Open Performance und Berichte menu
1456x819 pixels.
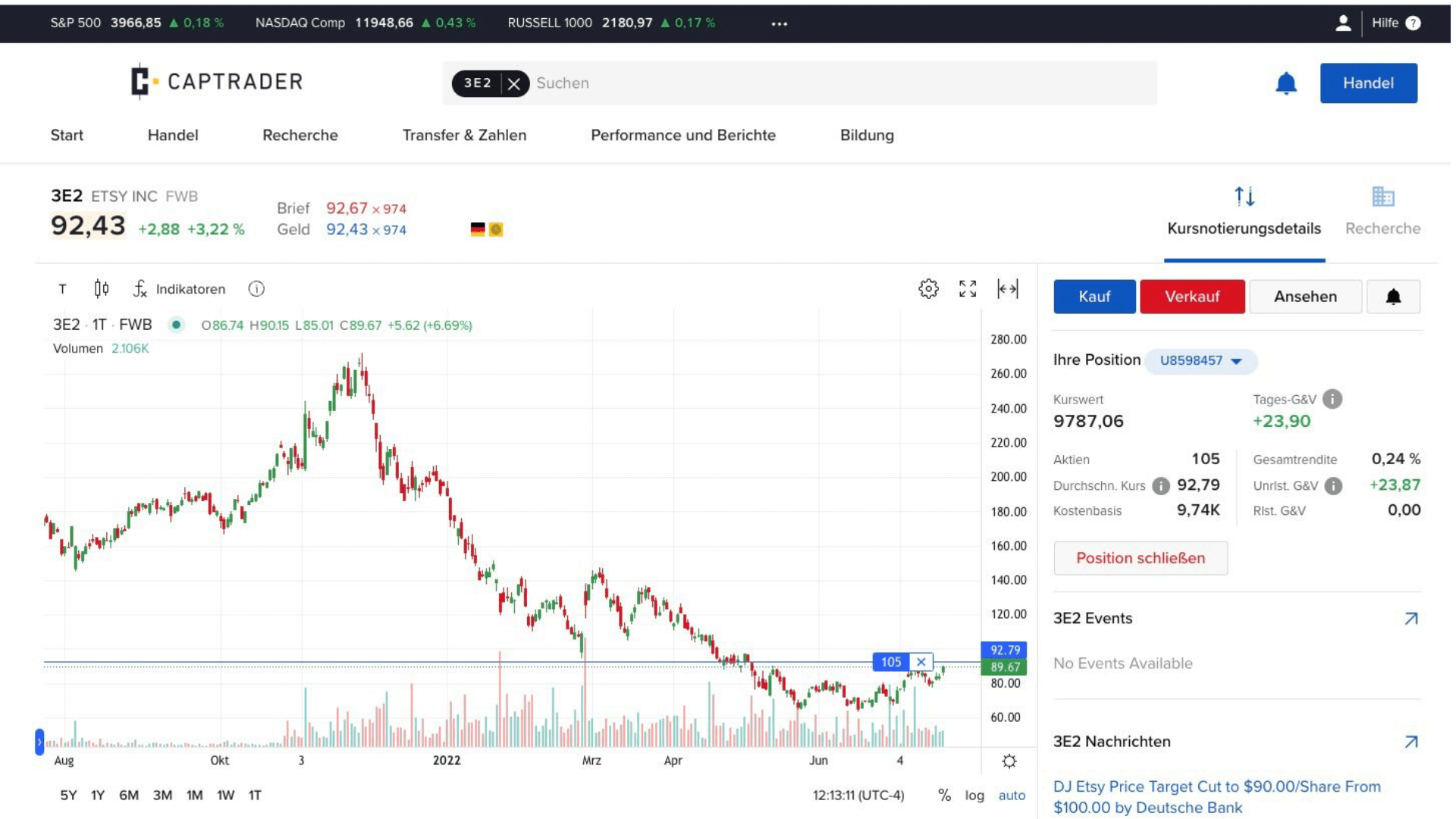(683, 135)
